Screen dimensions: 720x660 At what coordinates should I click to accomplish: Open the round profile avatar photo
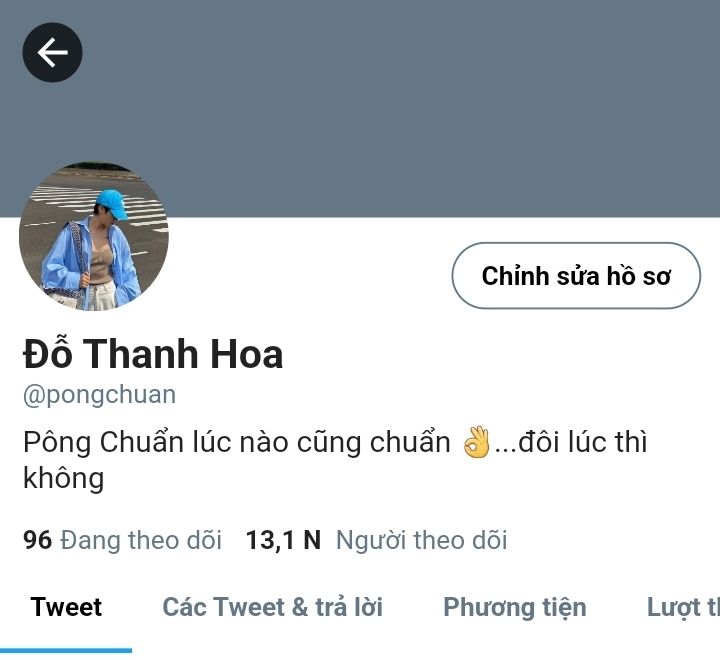tap(94, 236)
